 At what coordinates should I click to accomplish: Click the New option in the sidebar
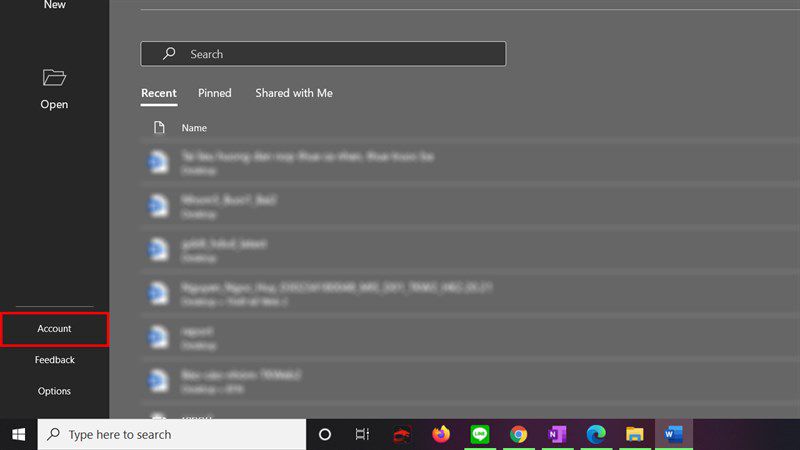pos(55,5)
